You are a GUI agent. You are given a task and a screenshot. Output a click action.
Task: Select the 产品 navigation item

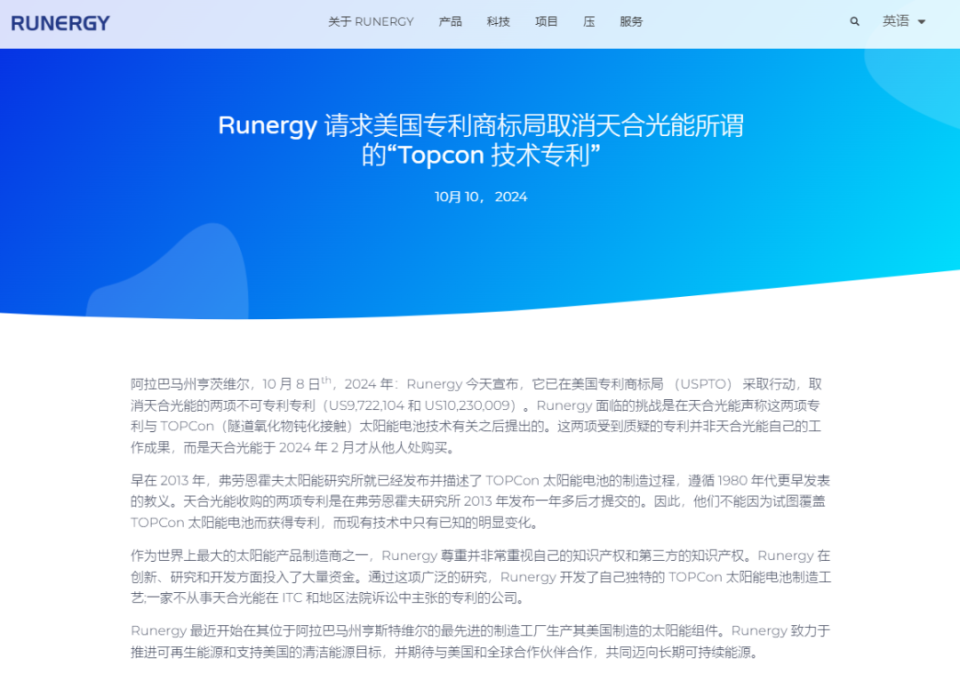tap(450, 21)
